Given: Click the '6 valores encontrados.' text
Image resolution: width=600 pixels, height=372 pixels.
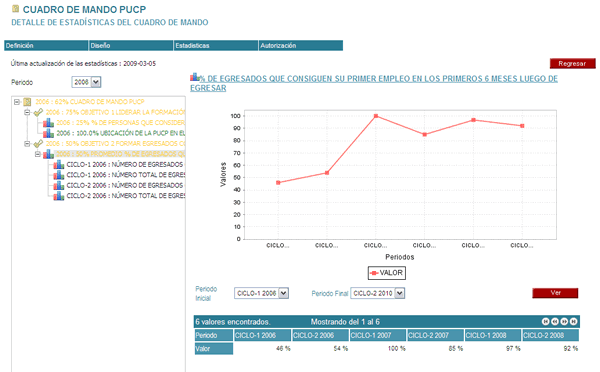Looking at the screenshot, I should point(233,322).
